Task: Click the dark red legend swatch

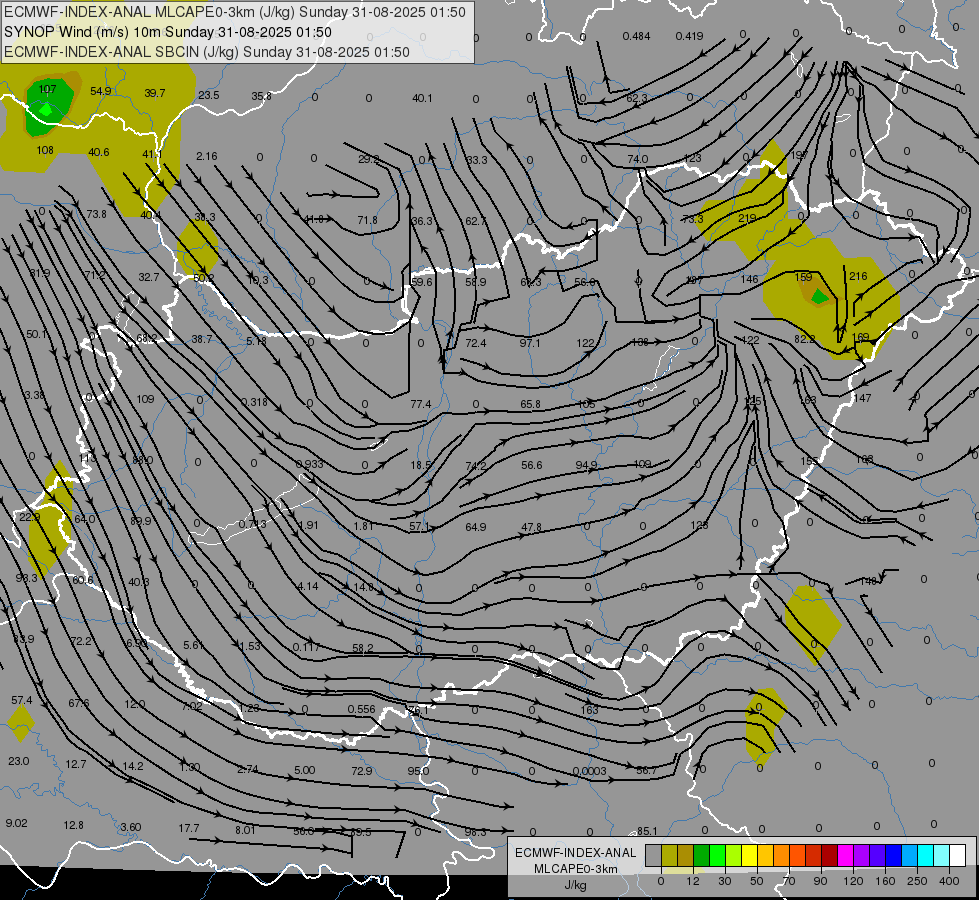Action: tap(829, 856)
